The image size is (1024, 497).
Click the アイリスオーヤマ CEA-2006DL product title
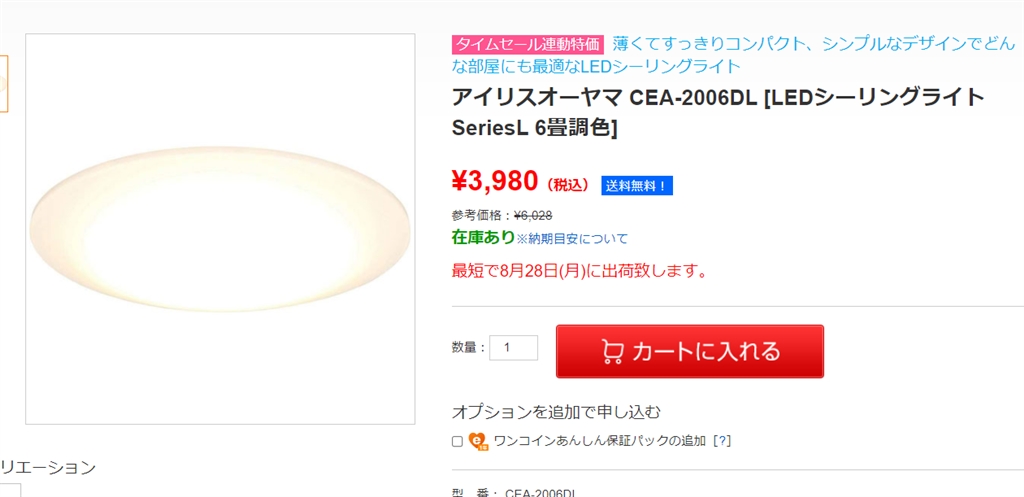717,112
